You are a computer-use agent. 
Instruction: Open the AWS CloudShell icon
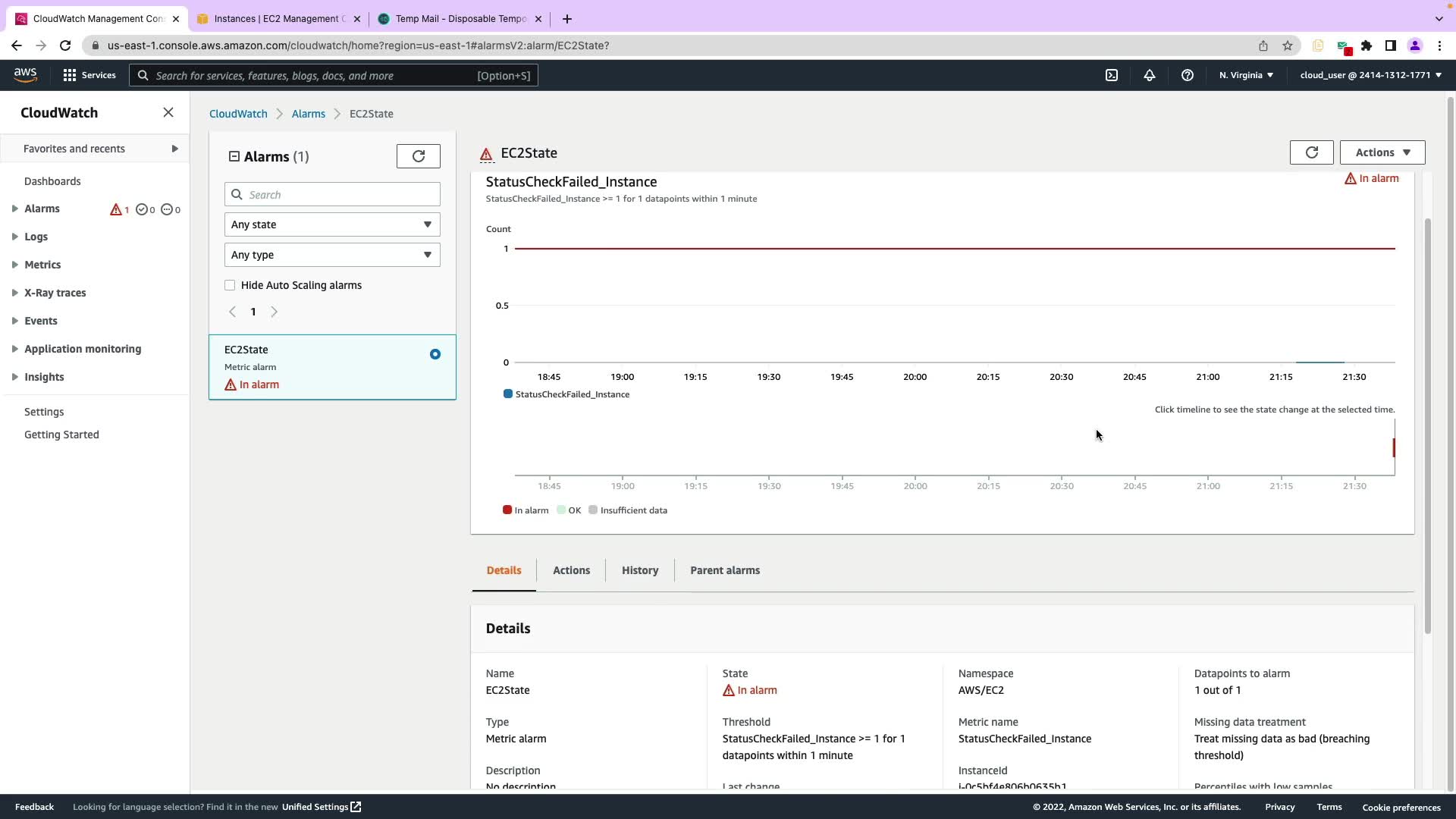[x=1112, y=75]
